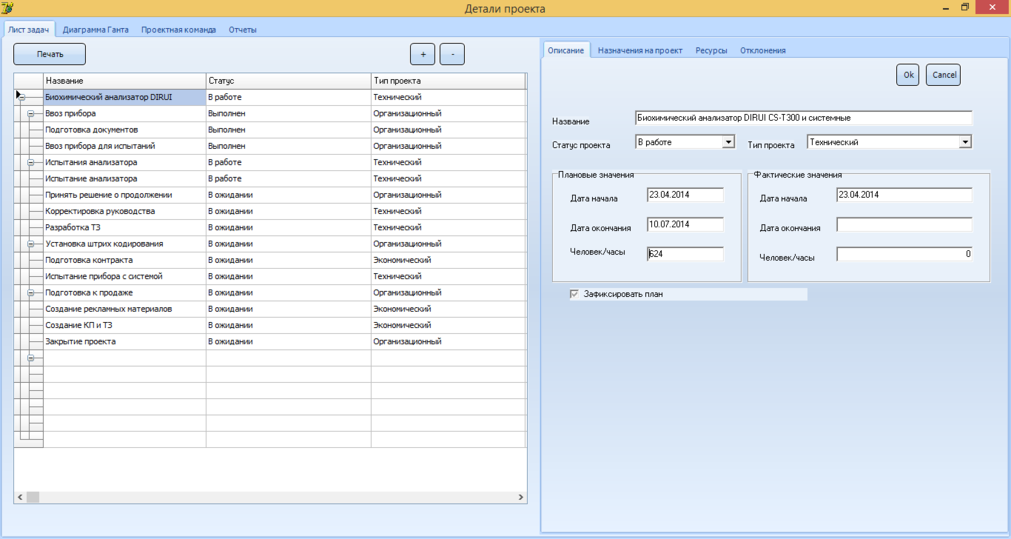Screen dimensions: 1011x539
Task: Open the Тип проекта dropdown
Action: pyautogui.click(x=964, y=143)
